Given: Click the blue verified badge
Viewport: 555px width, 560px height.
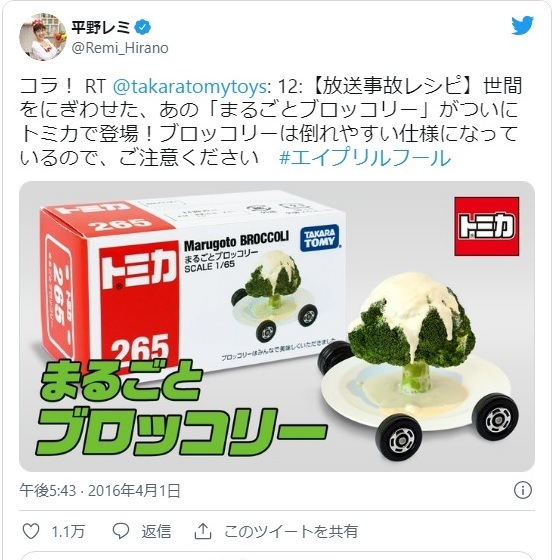Looking at the screenshot, I should (x=143, y=28).
